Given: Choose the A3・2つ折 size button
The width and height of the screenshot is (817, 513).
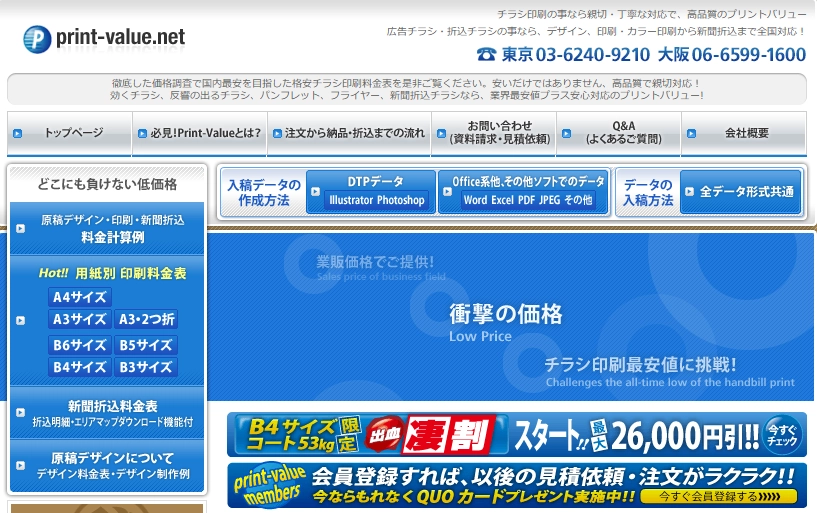Looking at the screenshot, I should (146, 320).
